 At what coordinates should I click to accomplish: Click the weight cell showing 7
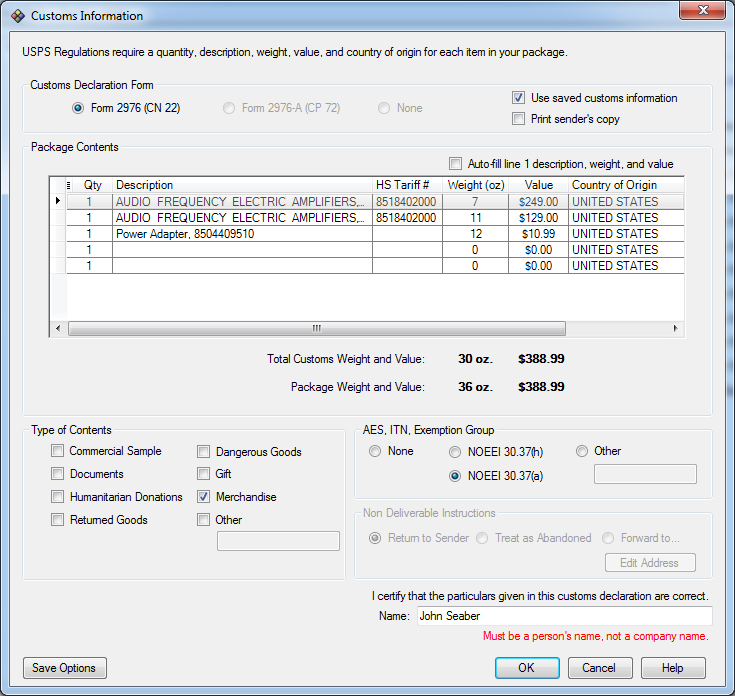tap(475, 202)
